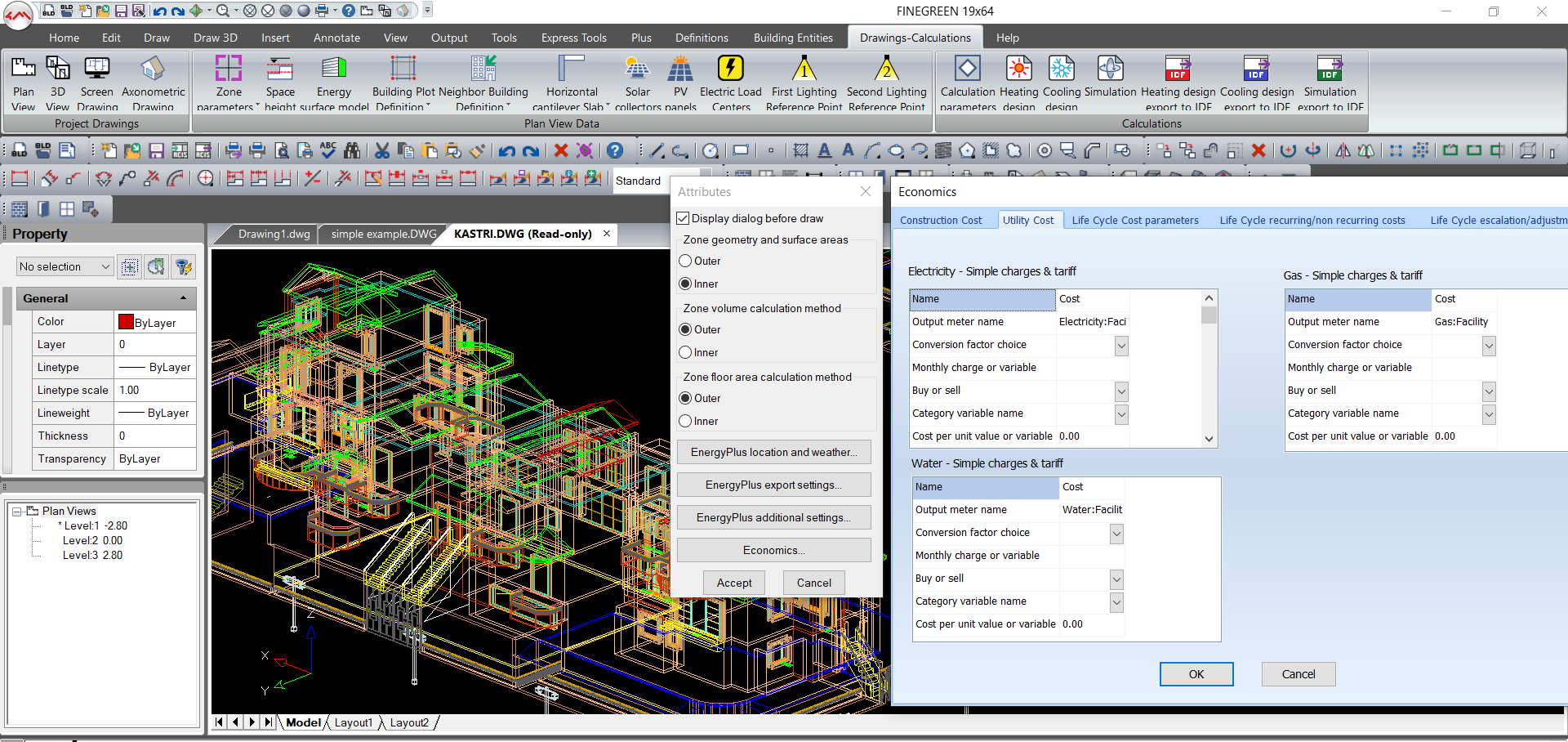
Task: Switch to the Construction Cost tab
Action: tap(941, 221)
